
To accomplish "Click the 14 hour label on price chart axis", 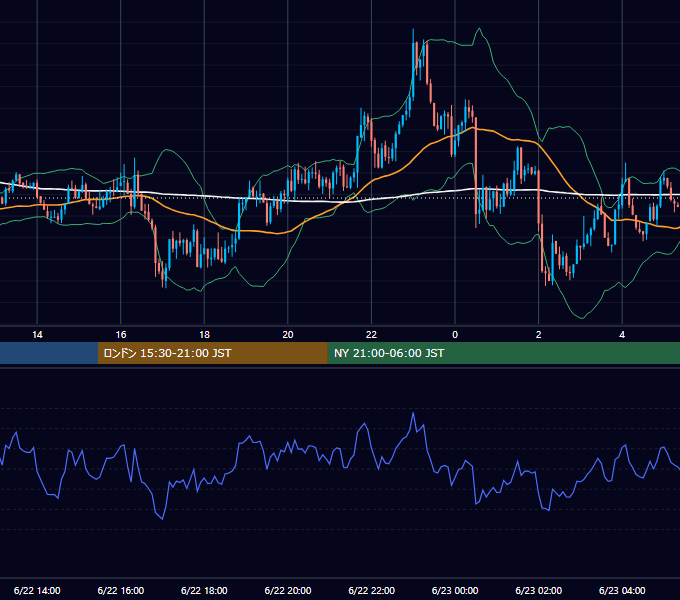I will click(37, 335).
